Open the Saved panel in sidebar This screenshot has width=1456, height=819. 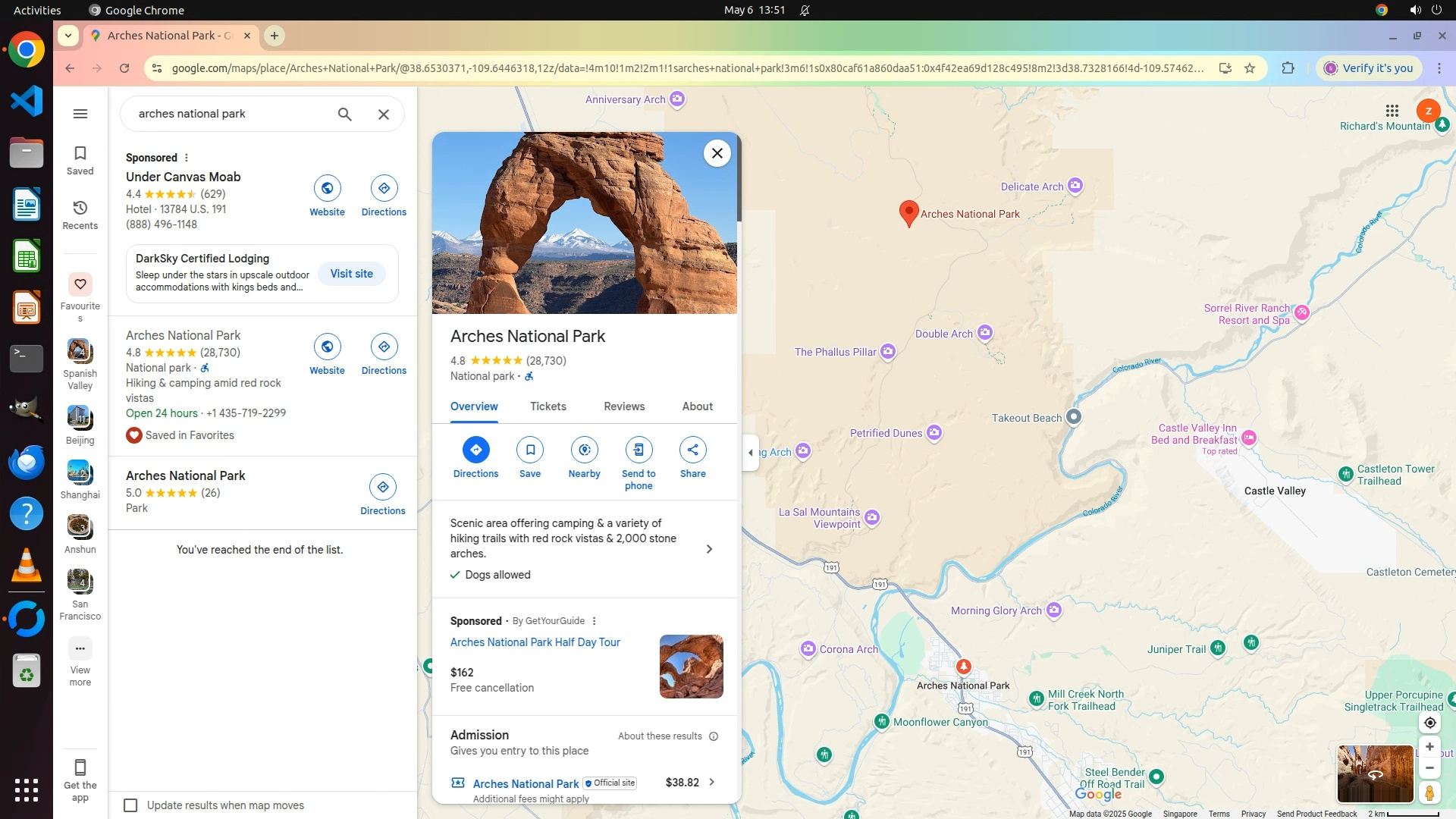[80, 160]
